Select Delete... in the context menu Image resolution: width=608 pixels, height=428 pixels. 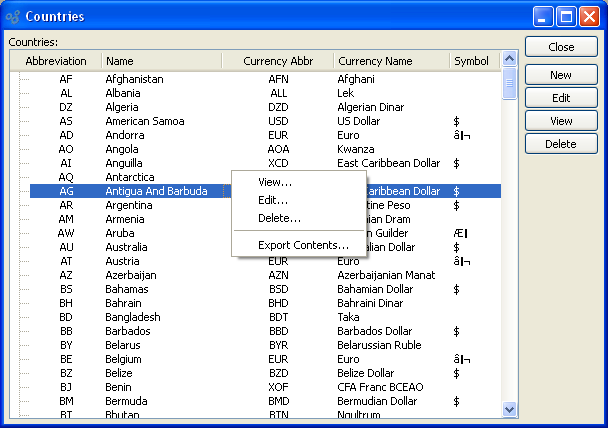coord(279,218)
